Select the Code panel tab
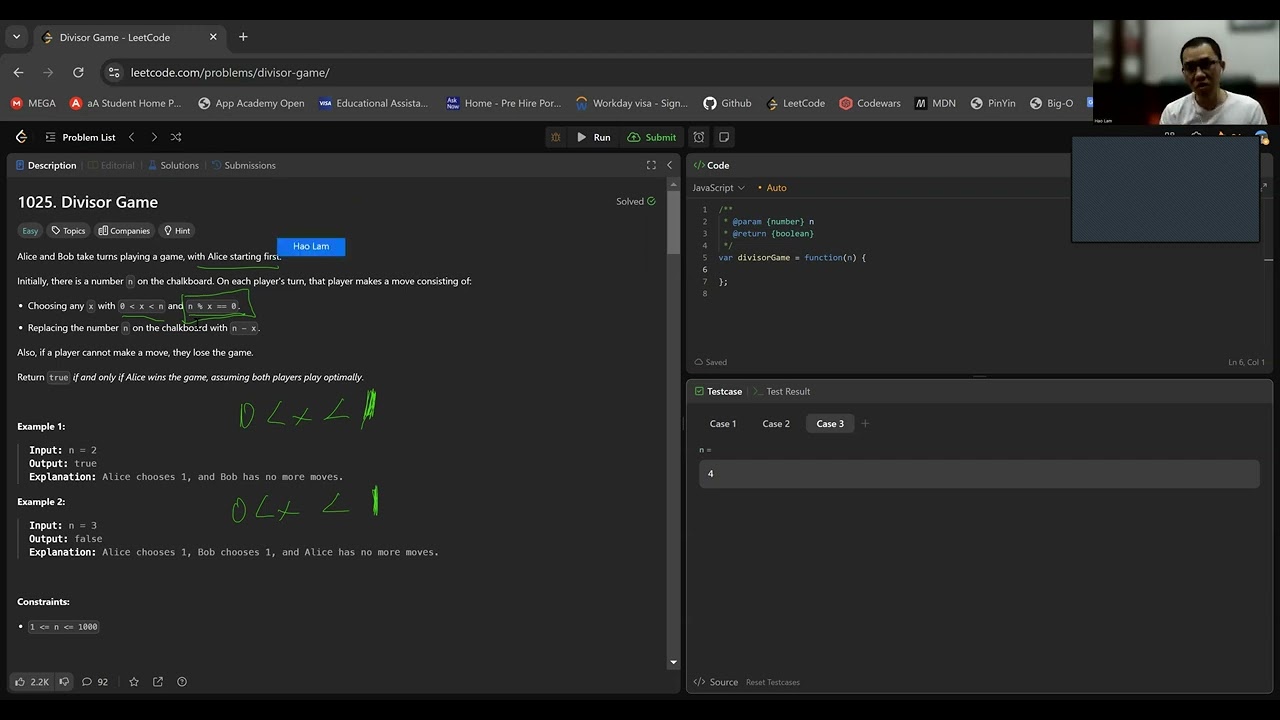The width and height of the screenshot is (1280, 720). 711,165
